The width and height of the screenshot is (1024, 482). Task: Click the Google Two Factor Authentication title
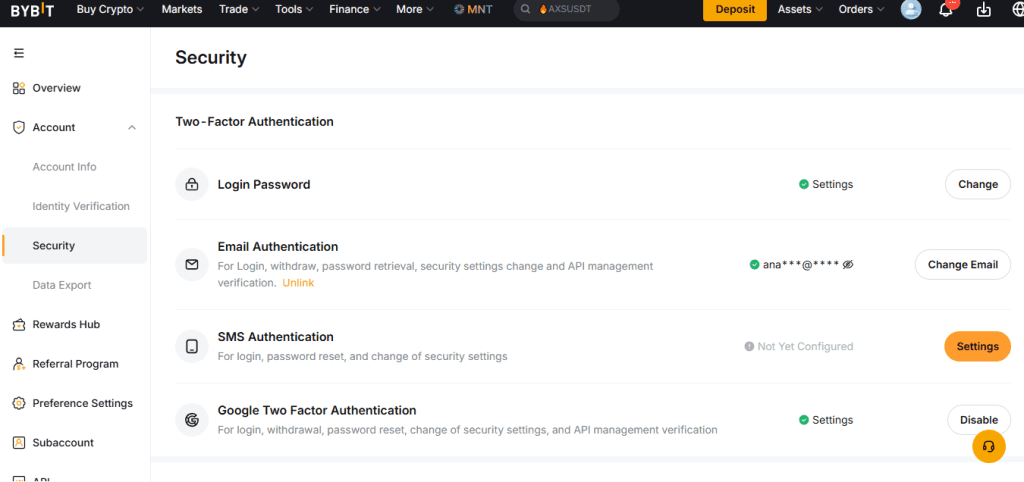[x=317, y=411]
